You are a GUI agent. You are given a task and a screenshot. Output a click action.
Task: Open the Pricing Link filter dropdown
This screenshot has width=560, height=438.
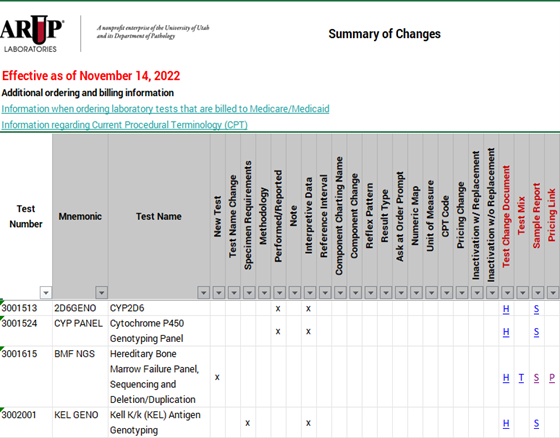click(x=553, y=293)
